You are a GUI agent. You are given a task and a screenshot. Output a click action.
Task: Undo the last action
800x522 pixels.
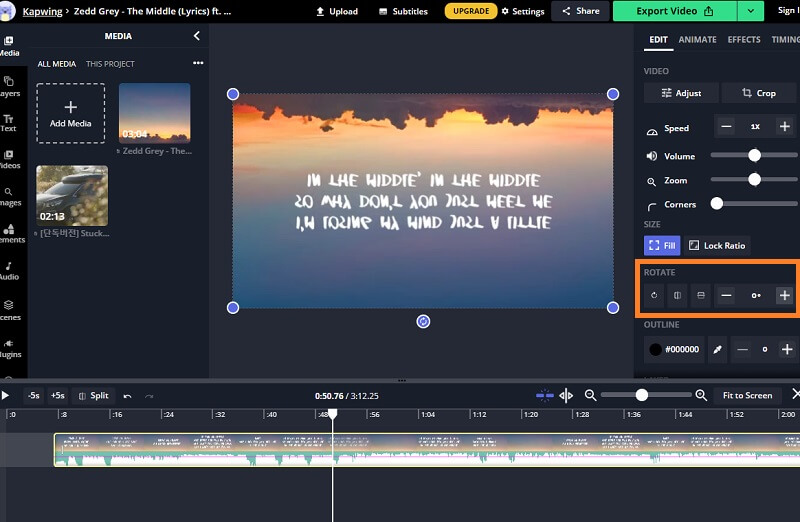point(127,396)
